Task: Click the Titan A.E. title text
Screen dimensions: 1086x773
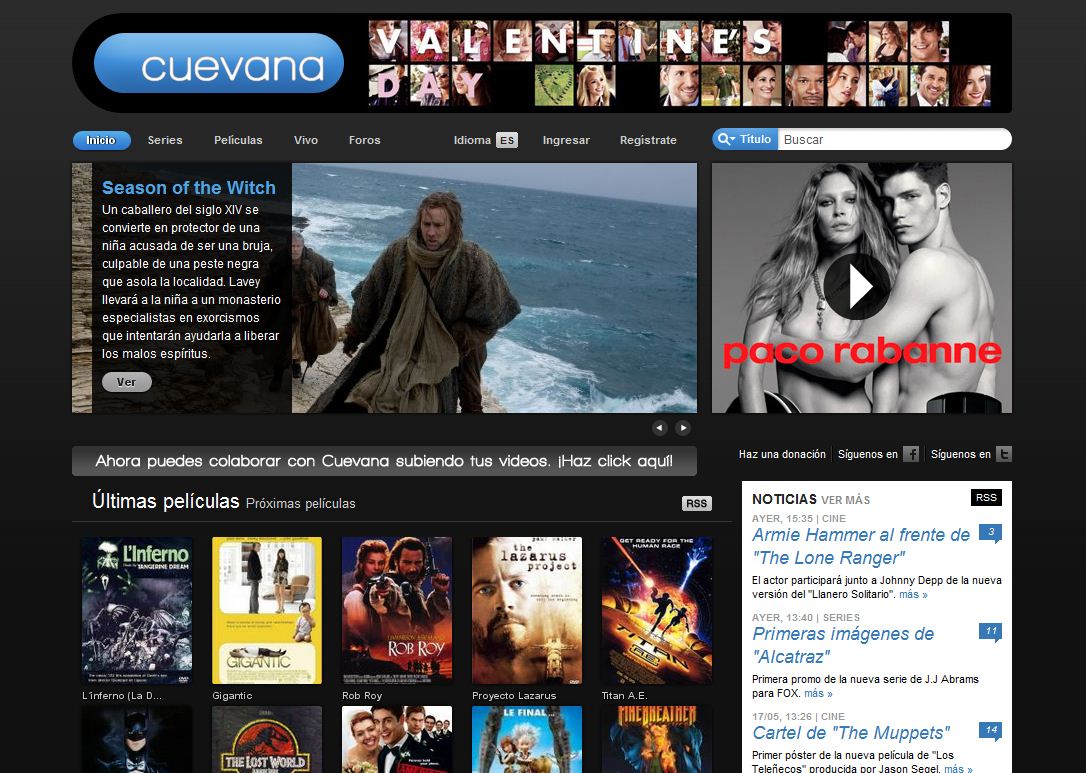Action: coord(625,695)
